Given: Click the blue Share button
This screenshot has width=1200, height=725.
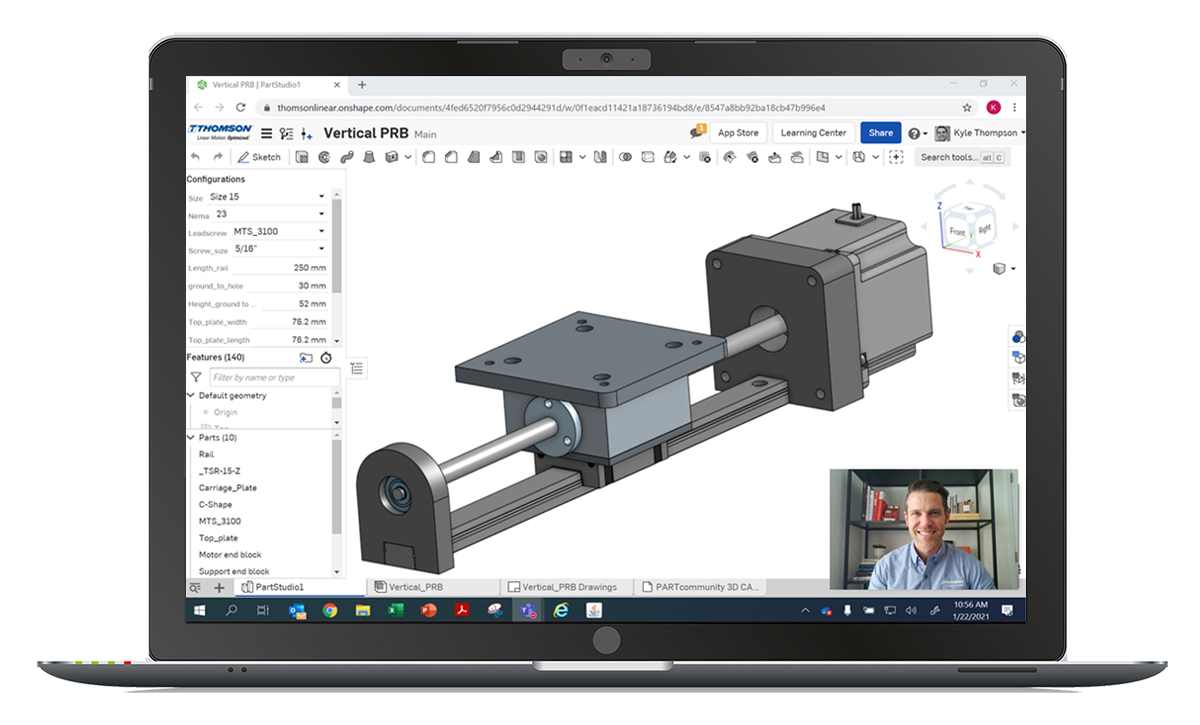Looking at the screenshot, I should tap(880, 133).
